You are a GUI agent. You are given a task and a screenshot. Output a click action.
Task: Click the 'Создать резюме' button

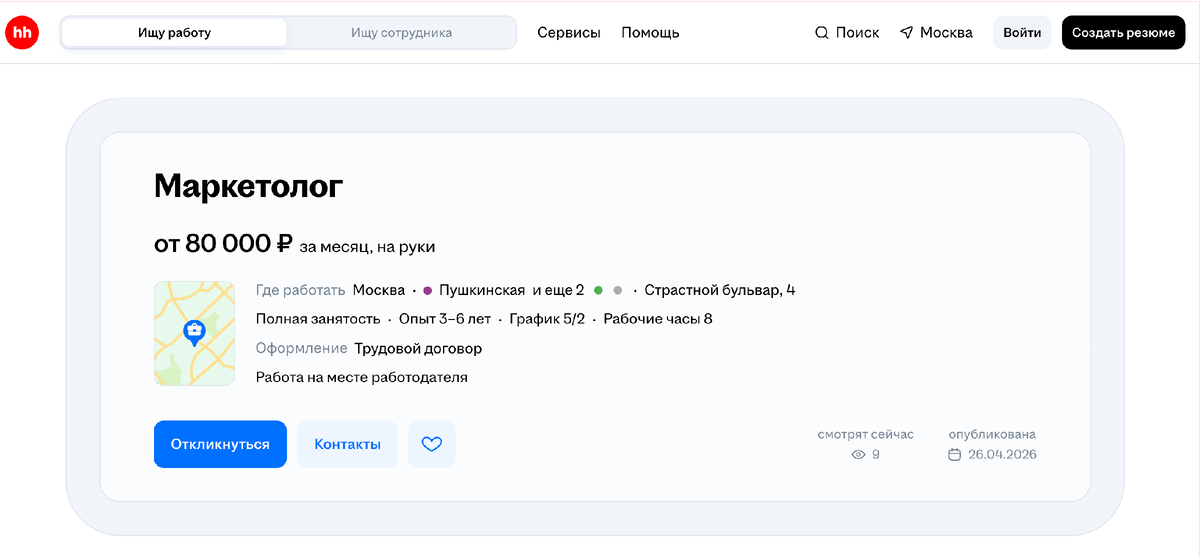(x=1123, y=32)
